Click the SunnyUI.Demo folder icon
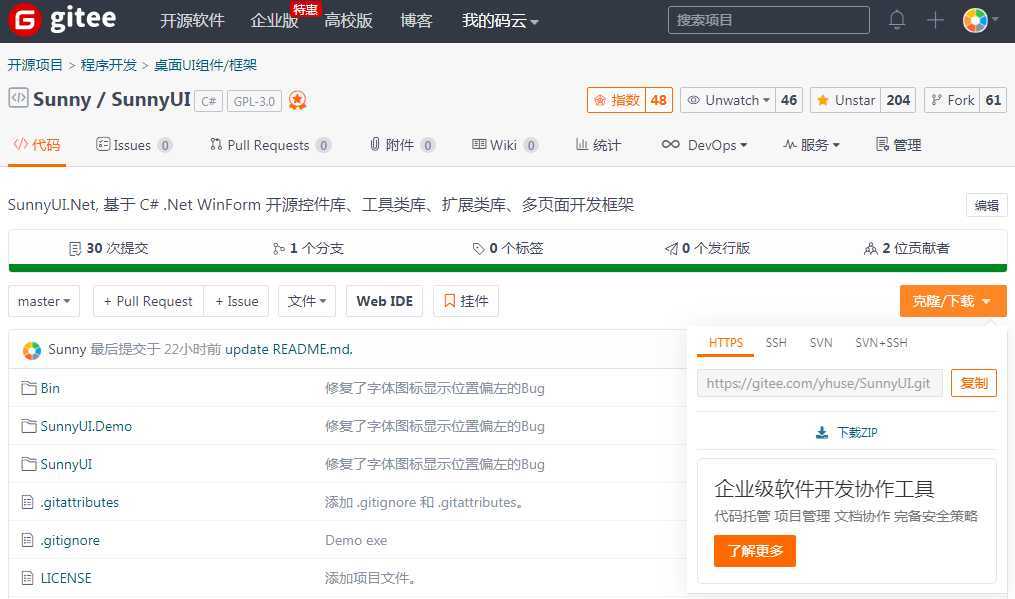This screenshot has width=1015, height=599. (x=28, y=426)
